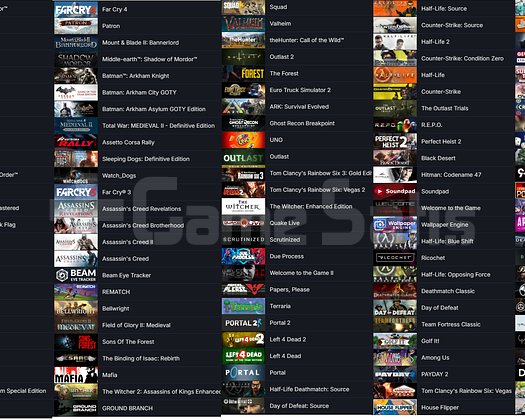Select the Due Process title
Viewport: 525px width, 420px height.
pyautogui.click(x=287, y=256)
